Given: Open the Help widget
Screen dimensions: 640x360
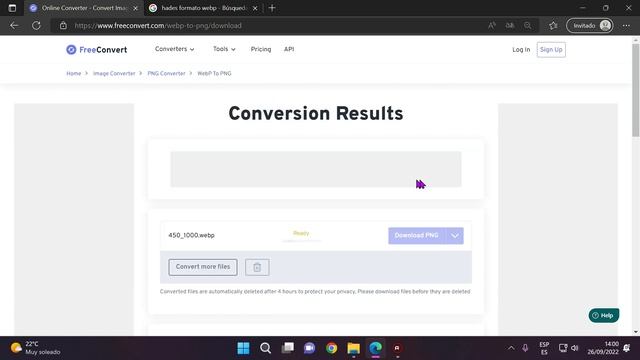Looking at the screenshot, I should click(604, 316).
